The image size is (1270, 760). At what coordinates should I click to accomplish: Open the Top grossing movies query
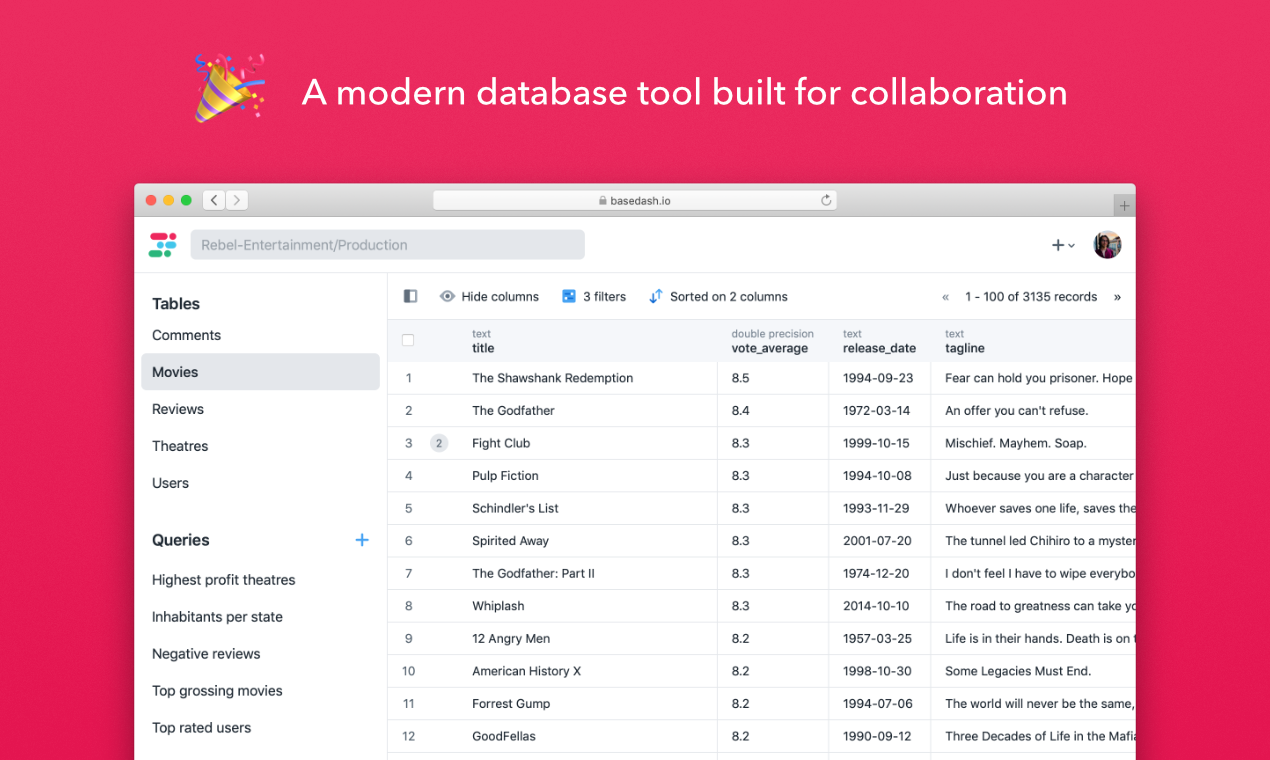(217, 690)
